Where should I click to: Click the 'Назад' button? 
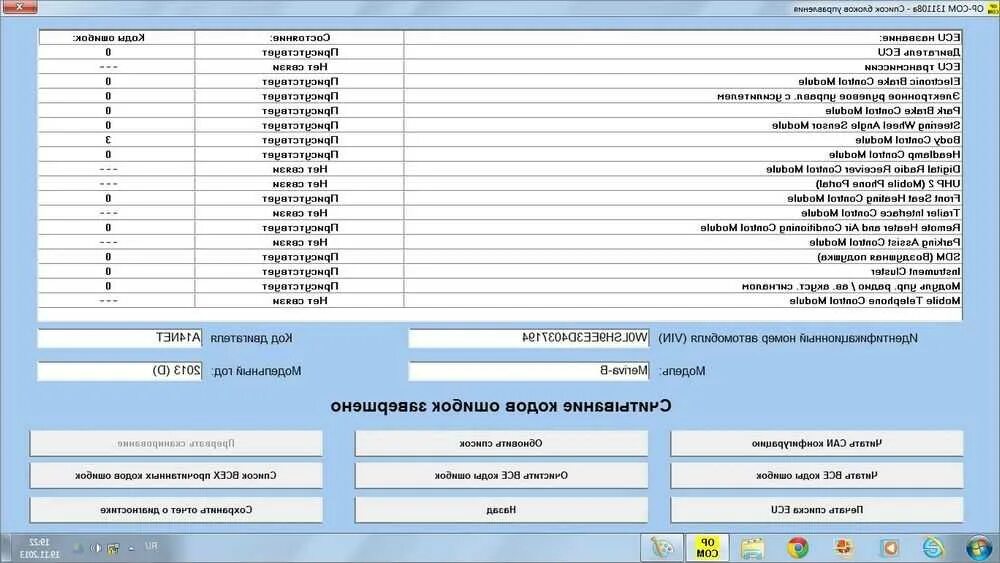click(501, 509)
